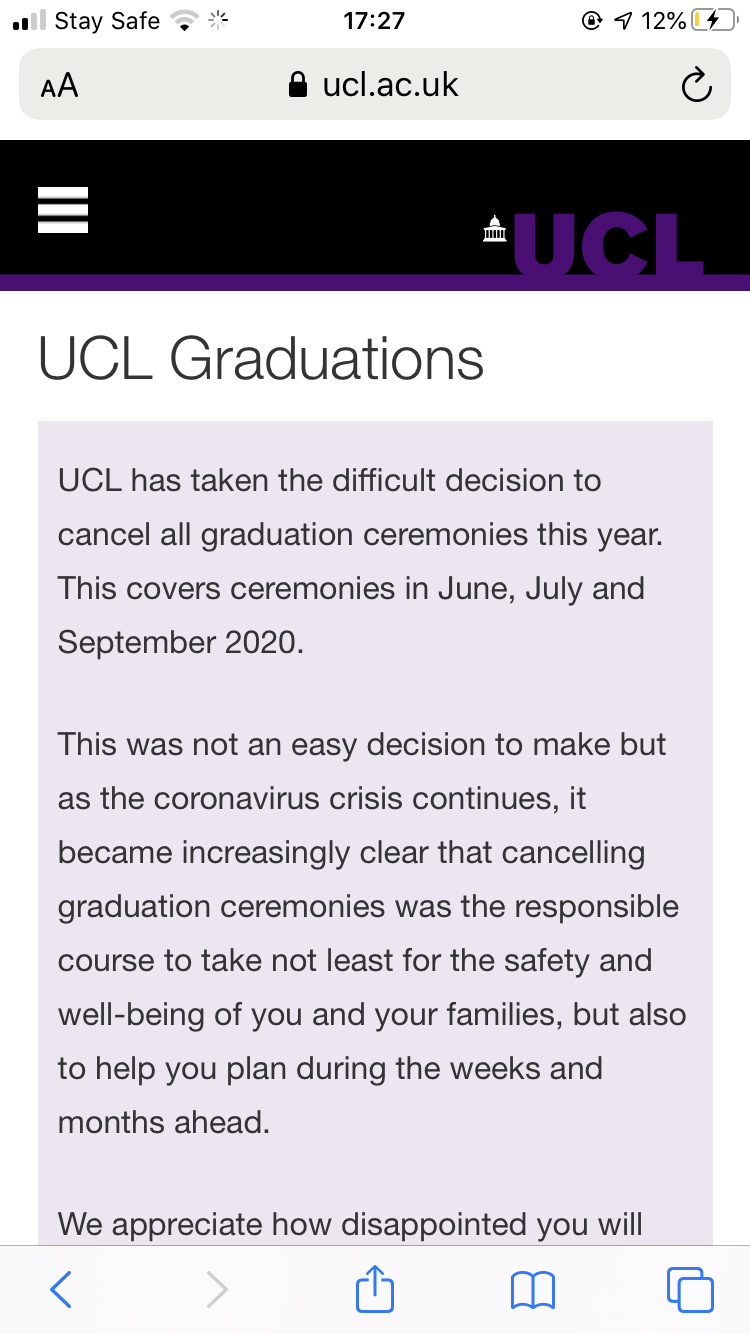750x1334 pixels.
Task: Open the Safari share sheet
Action: [x=375, y=1289]
